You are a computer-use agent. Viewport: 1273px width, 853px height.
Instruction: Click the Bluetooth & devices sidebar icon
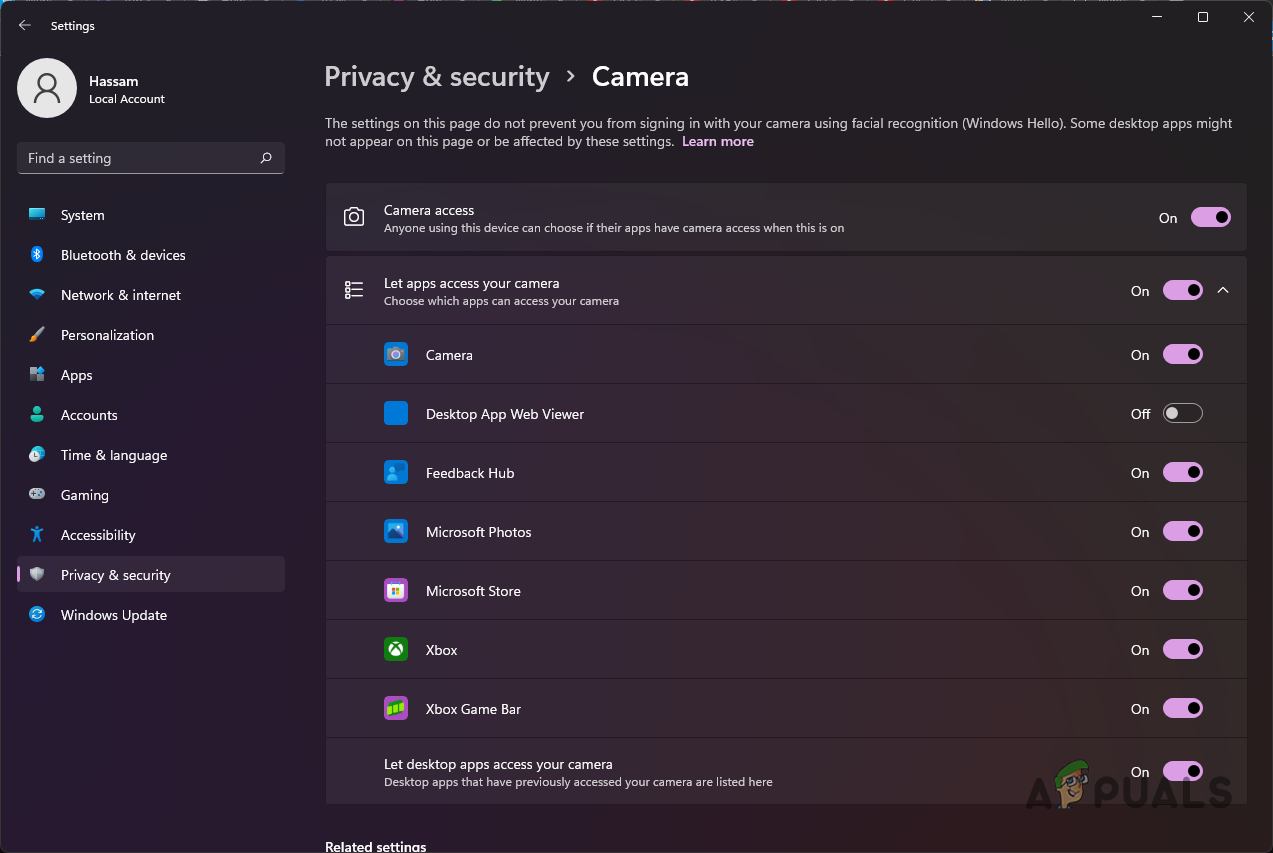click(x=36, y=255)
